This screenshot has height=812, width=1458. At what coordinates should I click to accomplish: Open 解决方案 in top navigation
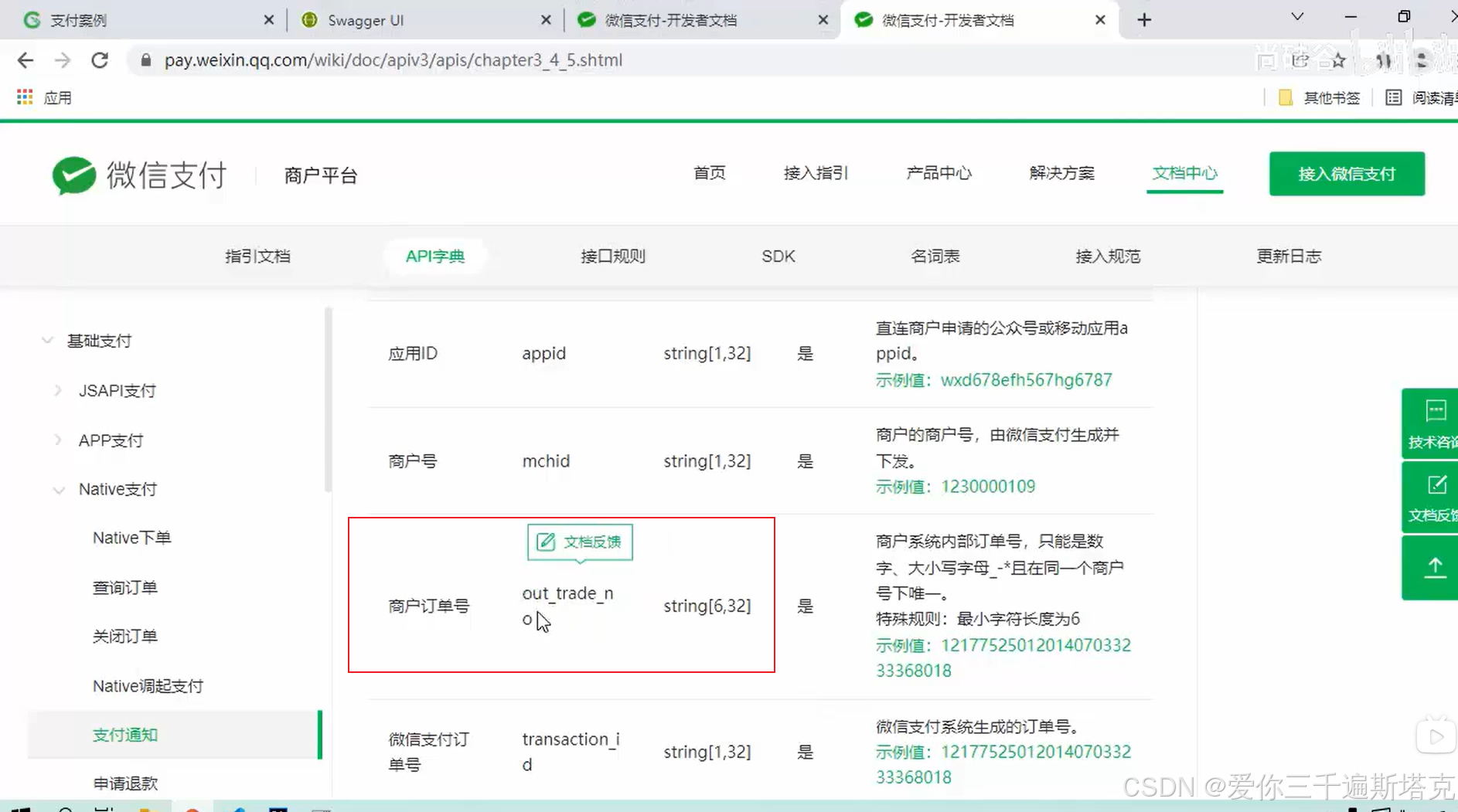[1061, 173]
